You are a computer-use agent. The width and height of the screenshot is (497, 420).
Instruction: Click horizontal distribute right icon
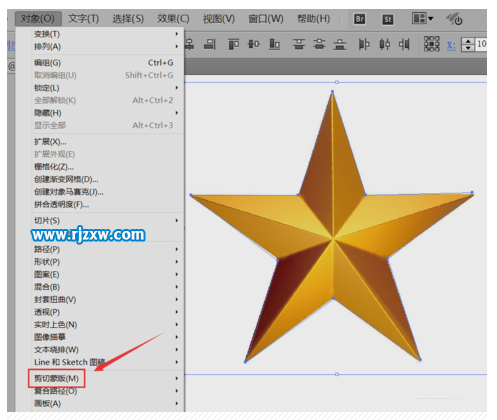point(404,44)
